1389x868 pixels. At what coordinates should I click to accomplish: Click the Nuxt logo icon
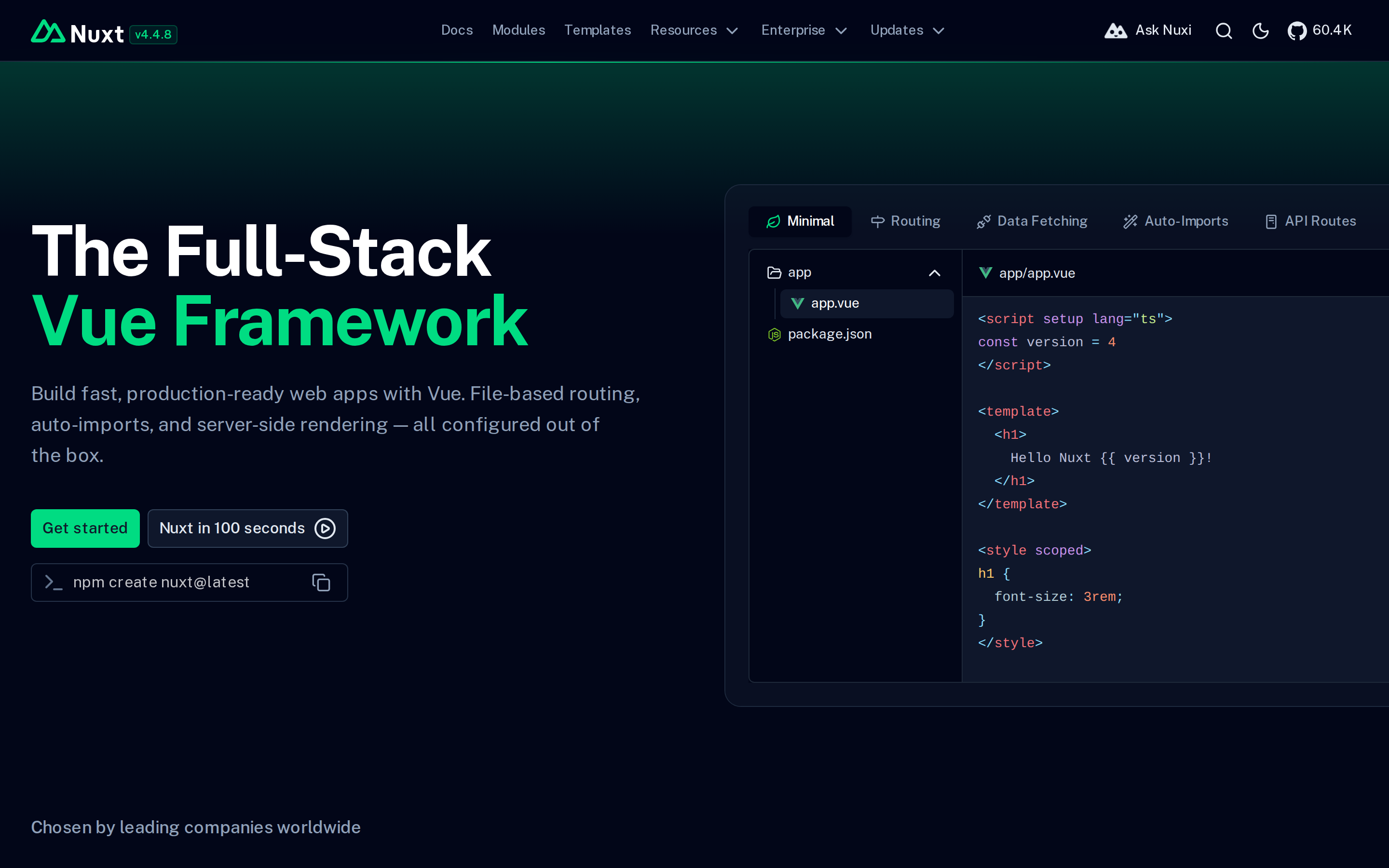(x=48, y=31)
